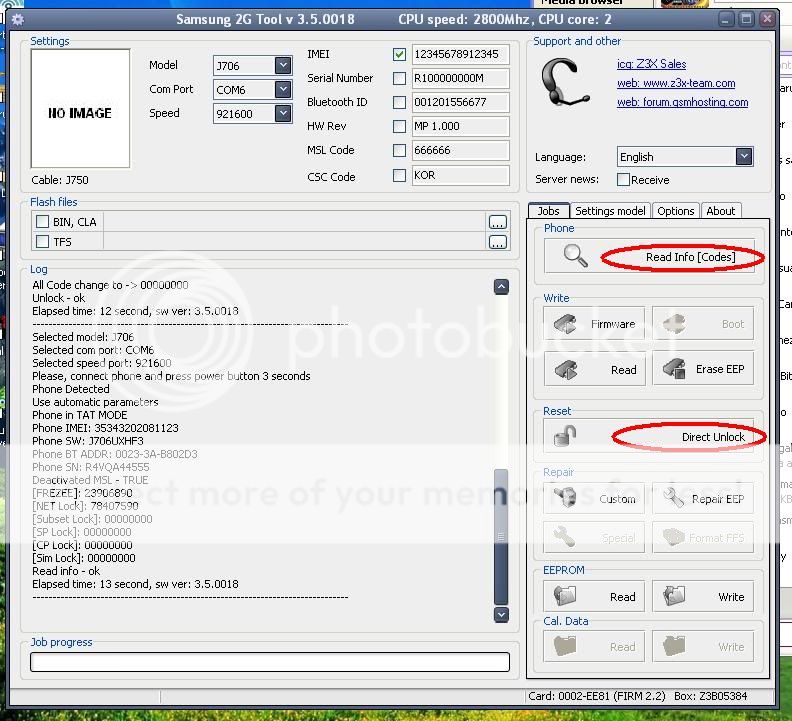Click the MSL Code field 666666
Screen dimensions: 792x721
461,150
